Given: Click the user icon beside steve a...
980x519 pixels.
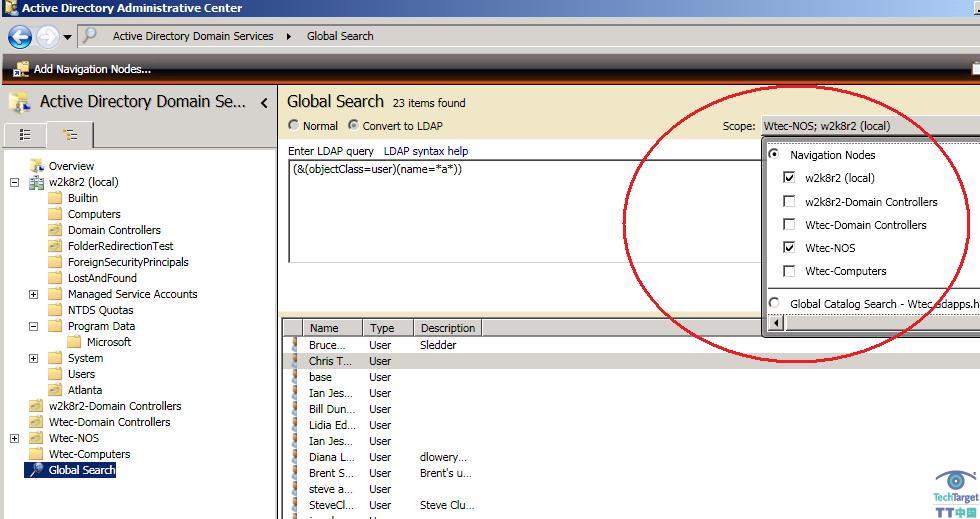Looking at the screenshot, I should (x=294, y=490).
